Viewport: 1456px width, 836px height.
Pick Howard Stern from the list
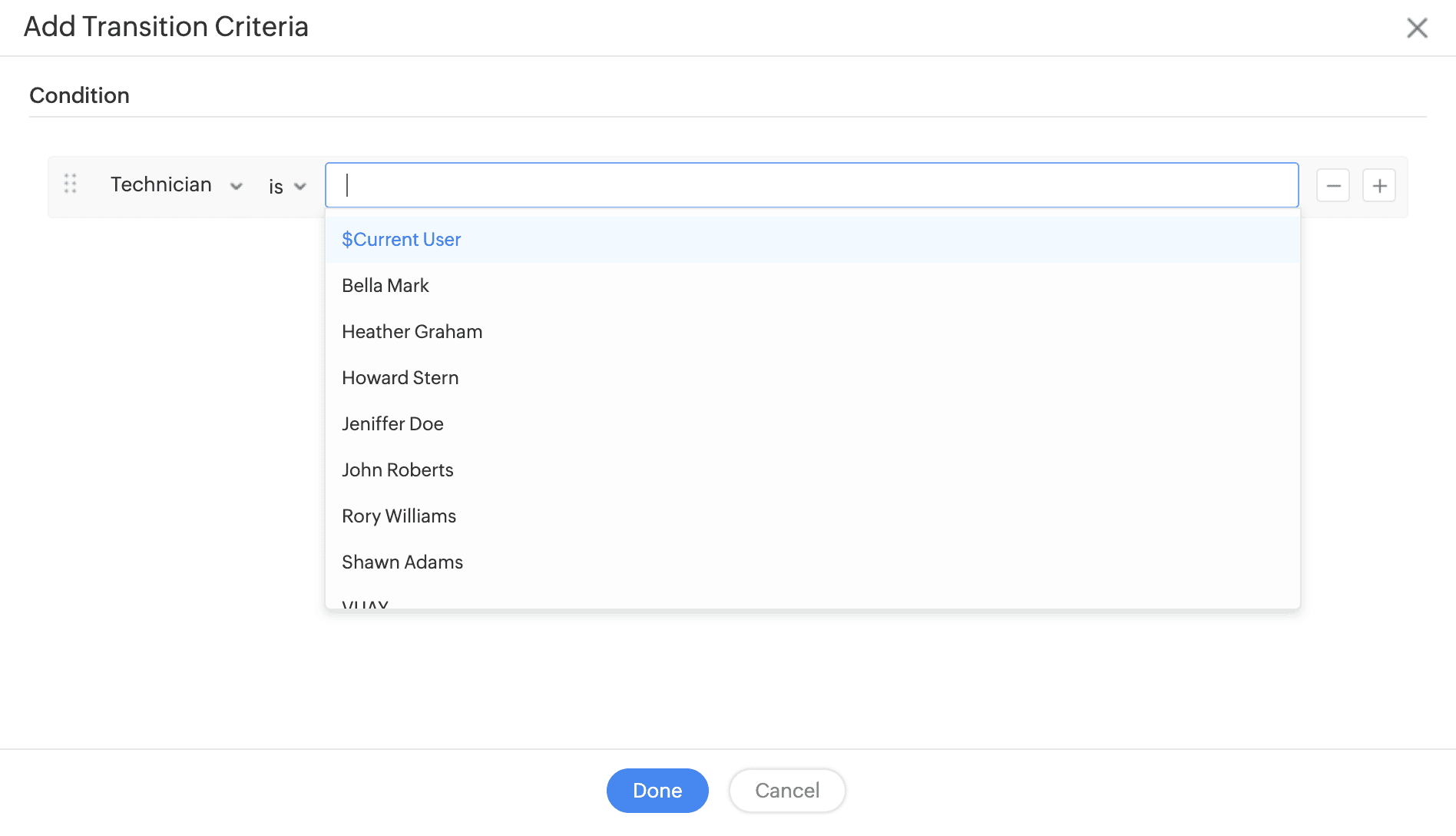(x=400, y=378)
